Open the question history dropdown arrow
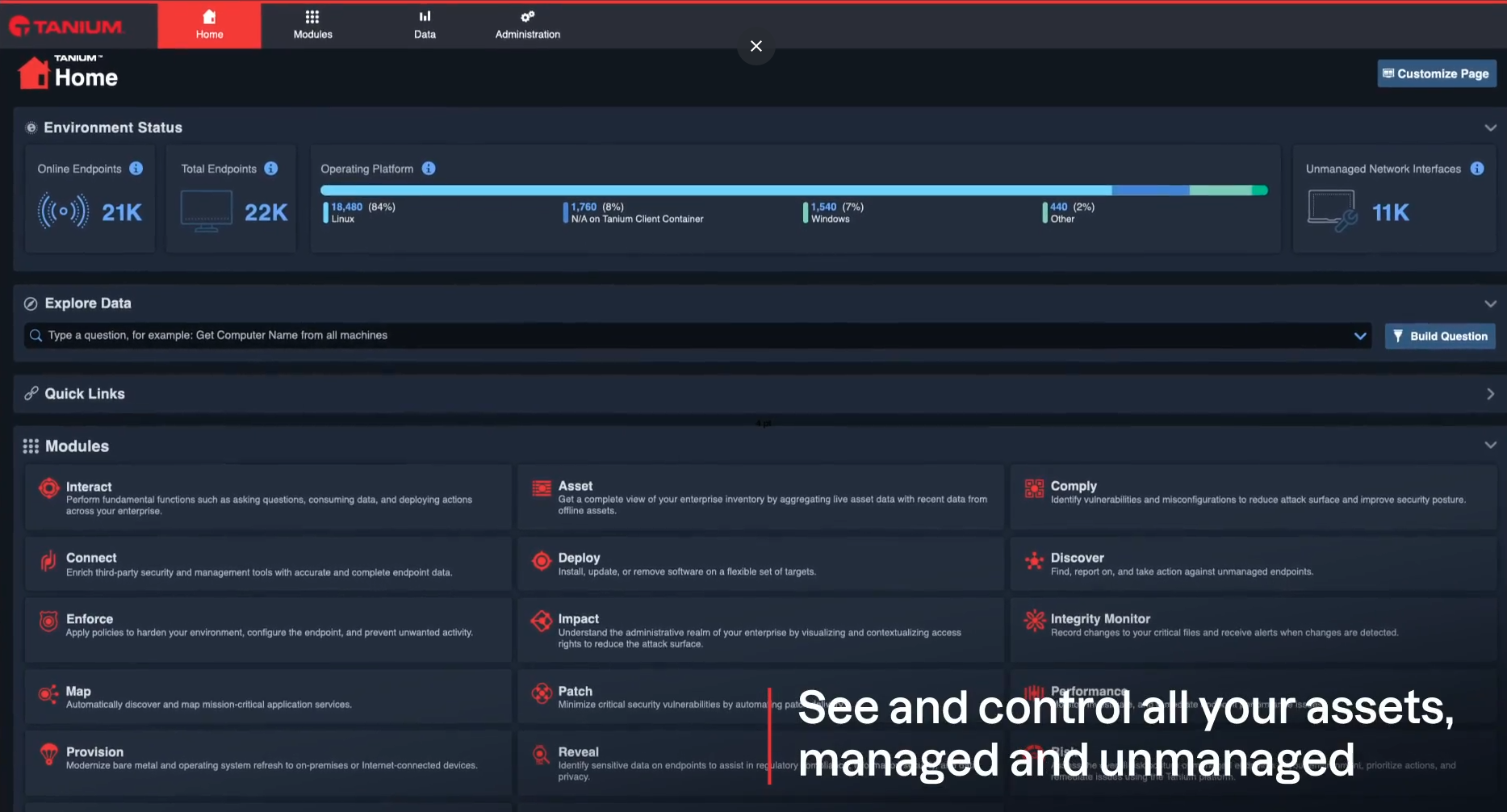The width and height of the screenshot is (1507, 812). coord(1360,336)
